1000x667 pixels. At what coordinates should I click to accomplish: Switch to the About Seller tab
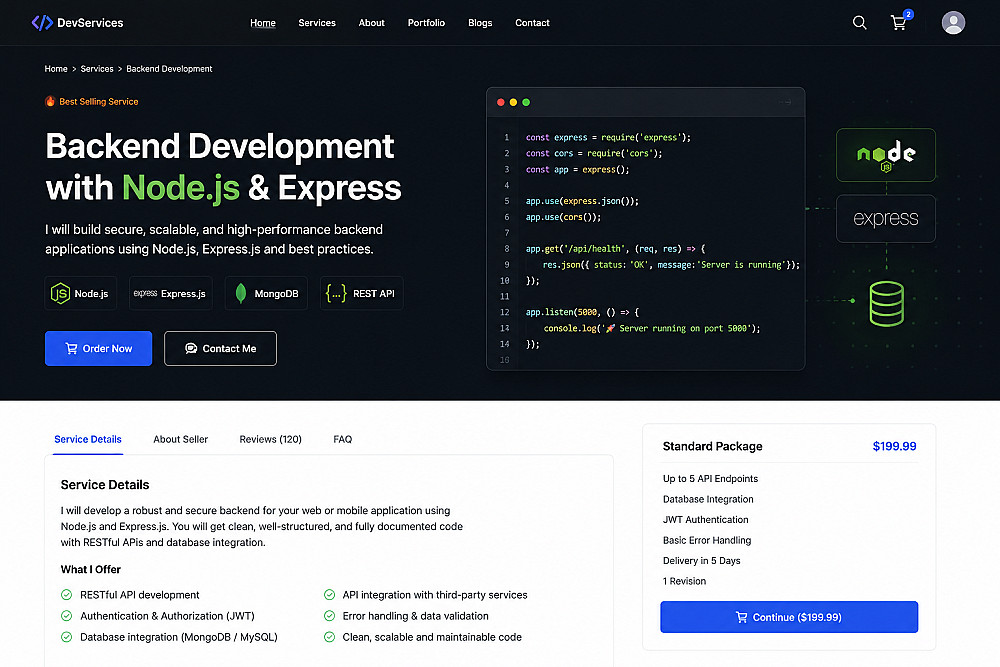(180, 439)
